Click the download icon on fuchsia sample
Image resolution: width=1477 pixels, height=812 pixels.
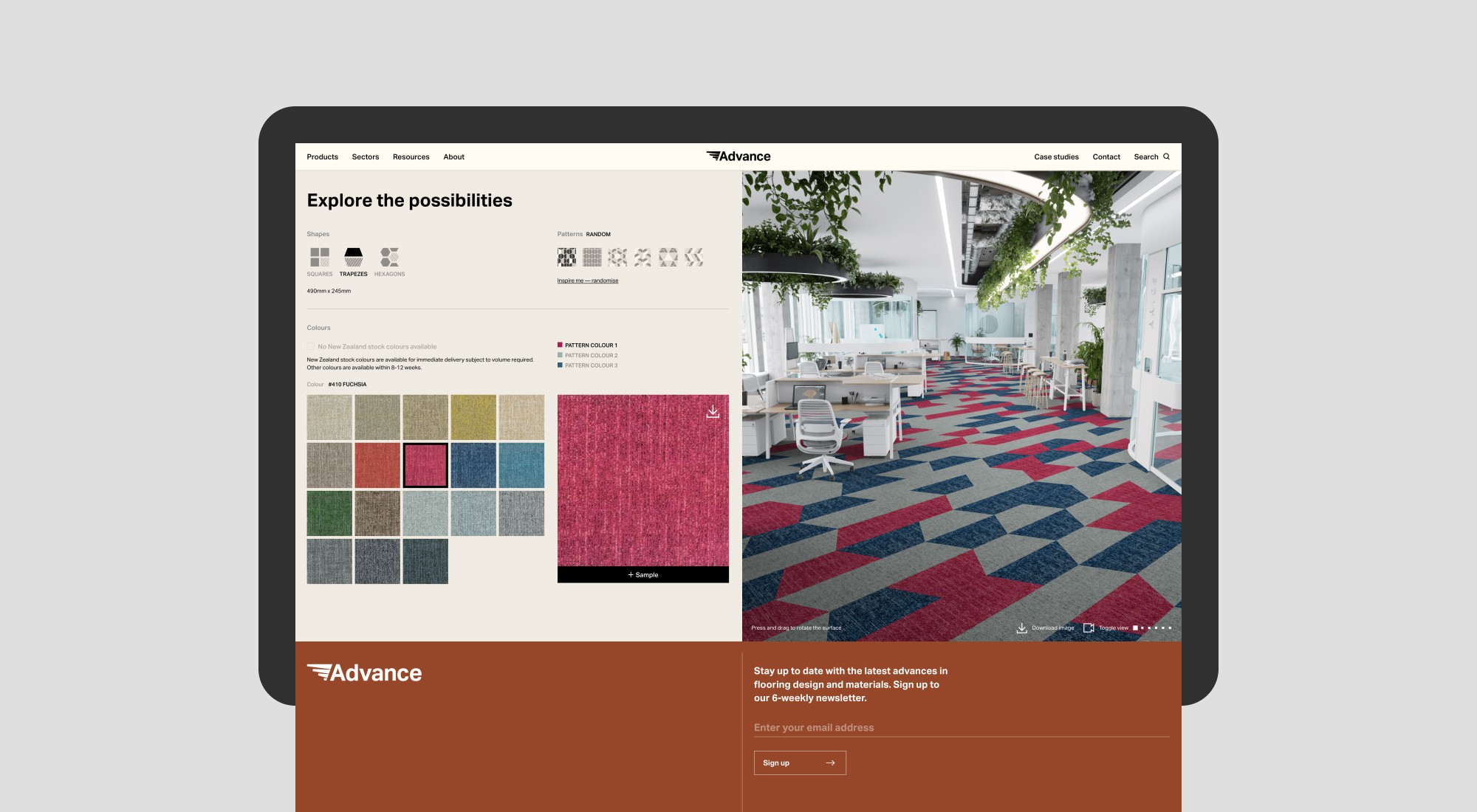(x=713, y=411)
